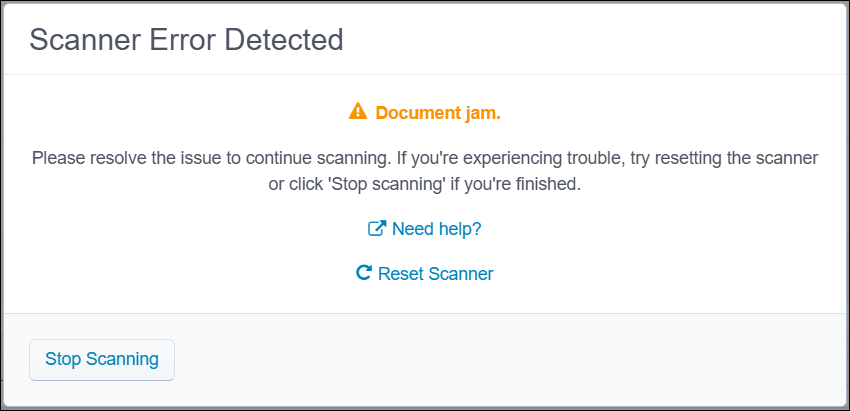Screen dimensions: 850x411
Task: Click the orange warning triangle icon
Action: pos(358,112)
